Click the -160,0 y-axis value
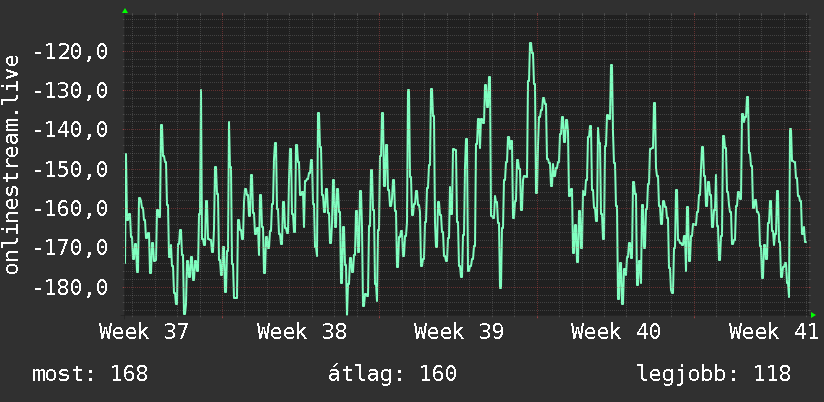The height and width of the screenshot is (402, 824). (x=70, y=209)
